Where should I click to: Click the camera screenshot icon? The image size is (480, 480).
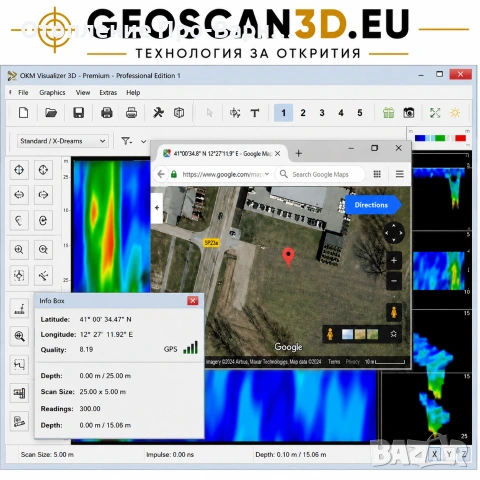tap(409, 113)
